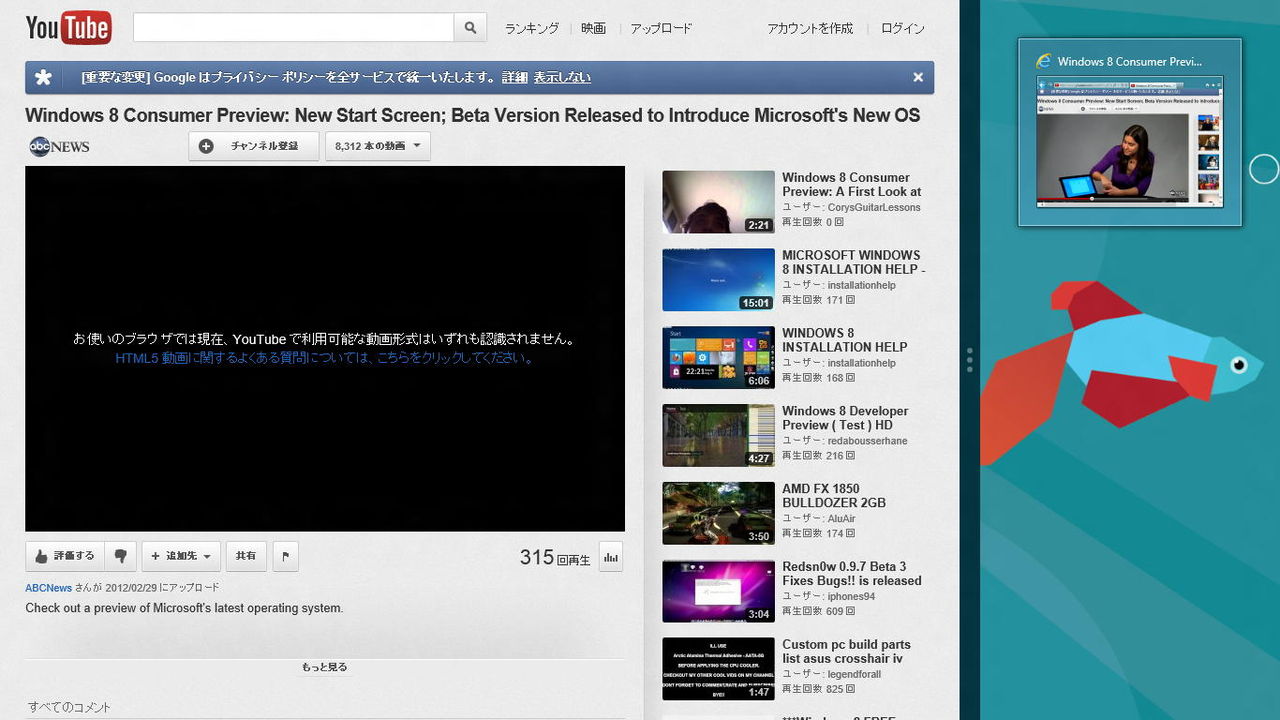The width and height of the screenshot is (1280, 720).
Task: Click title 'Windows 8 Consumer Preview: A First Look at'
Action: [851, 185]
